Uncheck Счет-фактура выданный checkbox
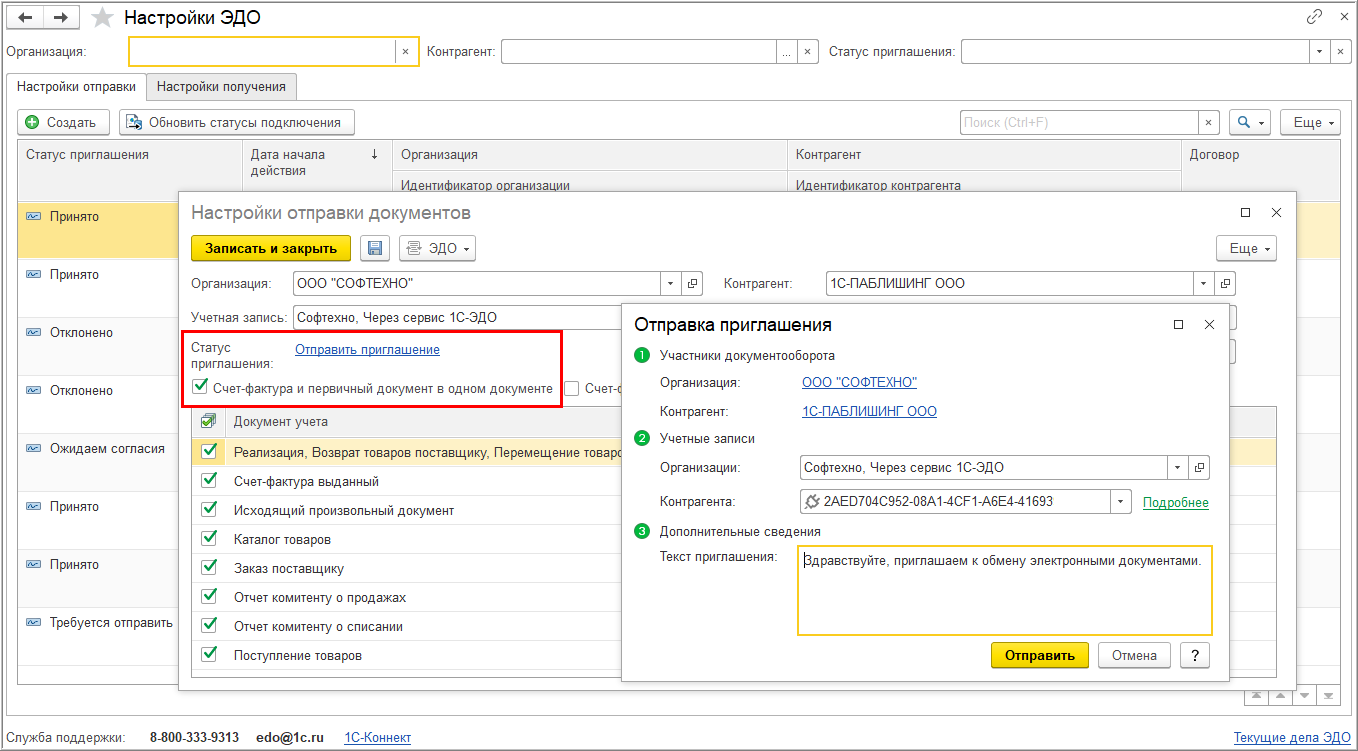The height and width of the screenshot is (751, 1358). click(x=209, y=481)
